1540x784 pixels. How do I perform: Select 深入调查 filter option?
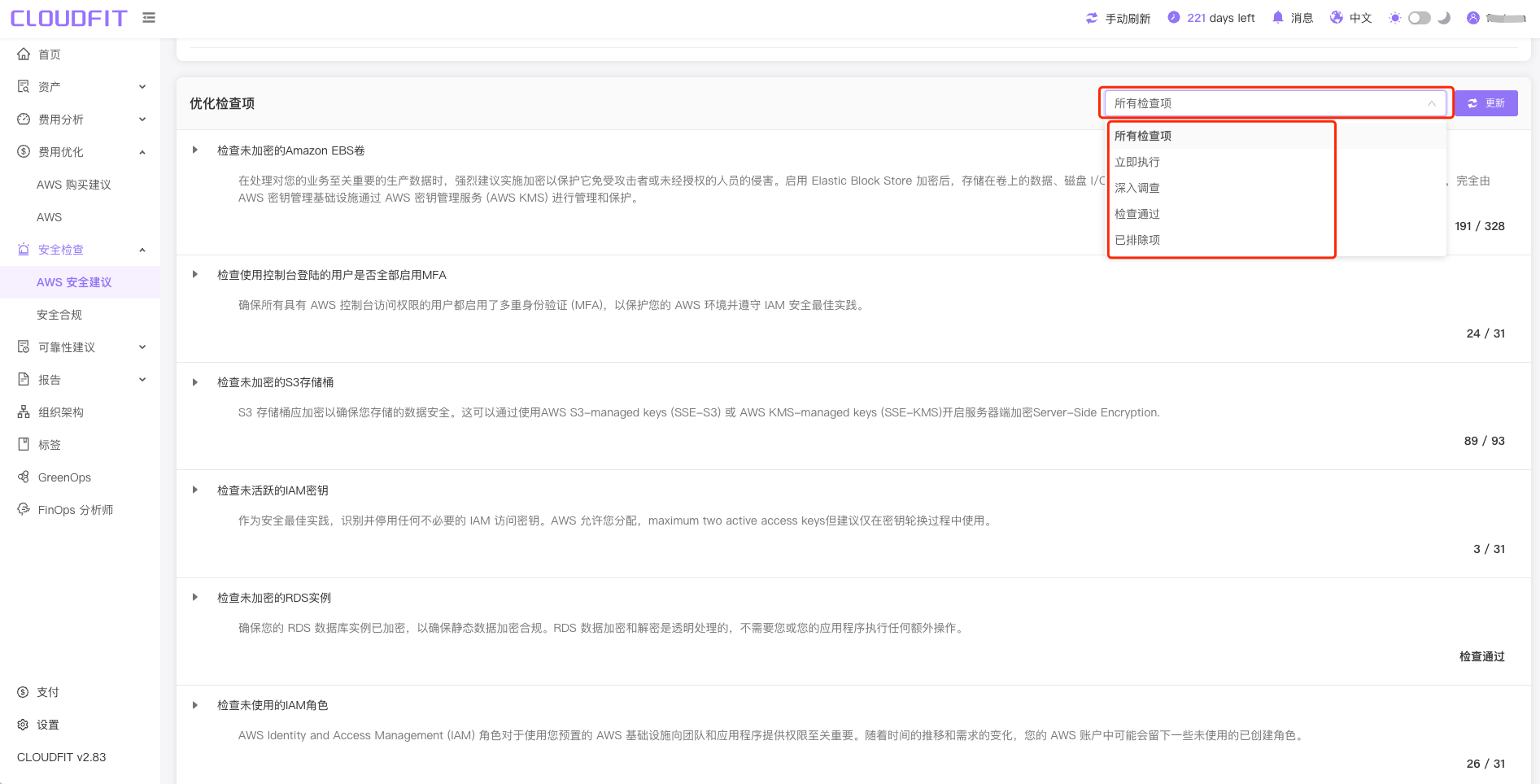[1276, 188]
